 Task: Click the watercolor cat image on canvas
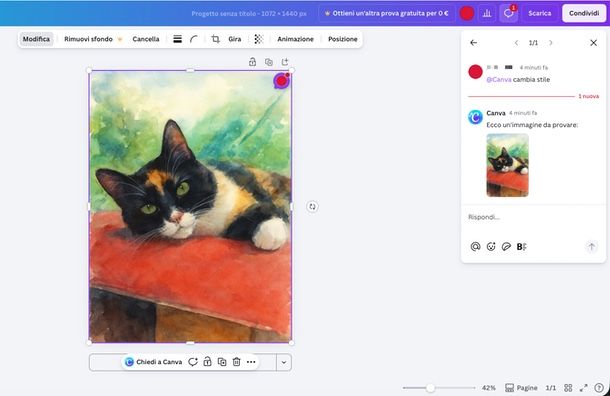pyautogui.click(x=190, y=207)
